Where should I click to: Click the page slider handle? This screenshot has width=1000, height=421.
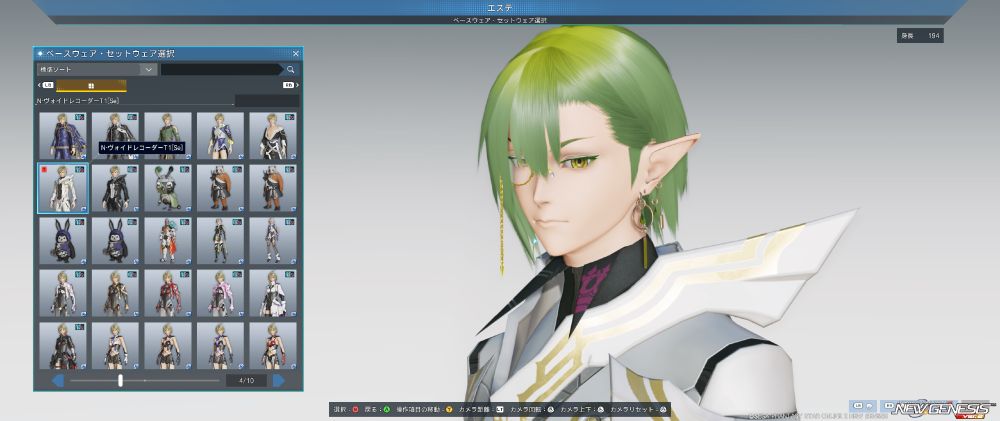point(120,381)
